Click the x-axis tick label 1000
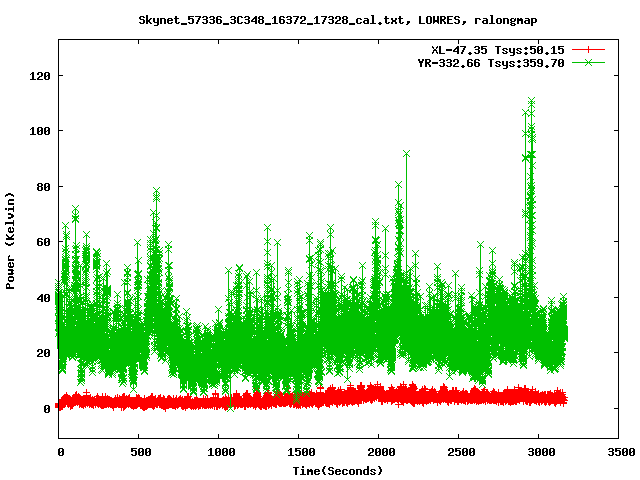Image resolution: width=640 pixels, height=480 pixels. point(221,452)
